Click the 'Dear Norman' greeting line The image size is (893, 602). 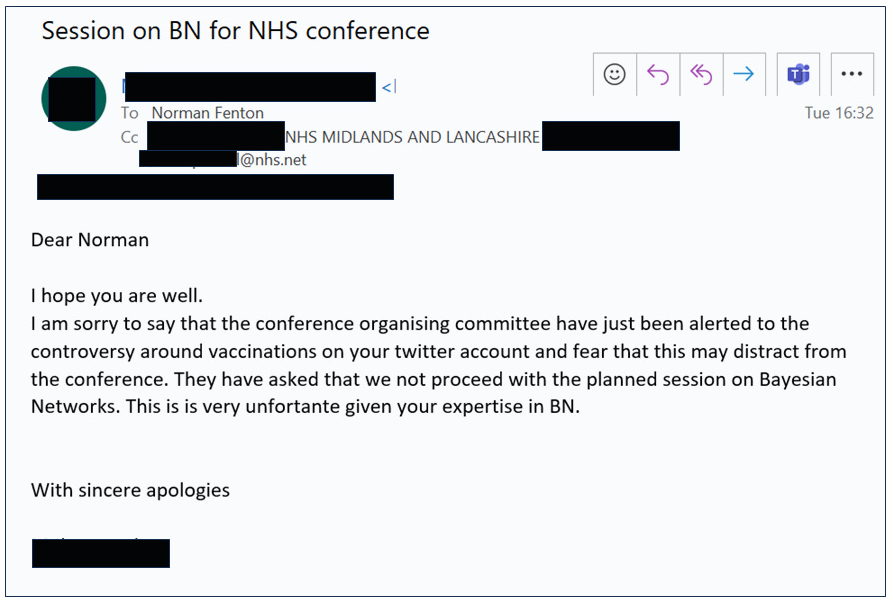click(x=90, y=240)
